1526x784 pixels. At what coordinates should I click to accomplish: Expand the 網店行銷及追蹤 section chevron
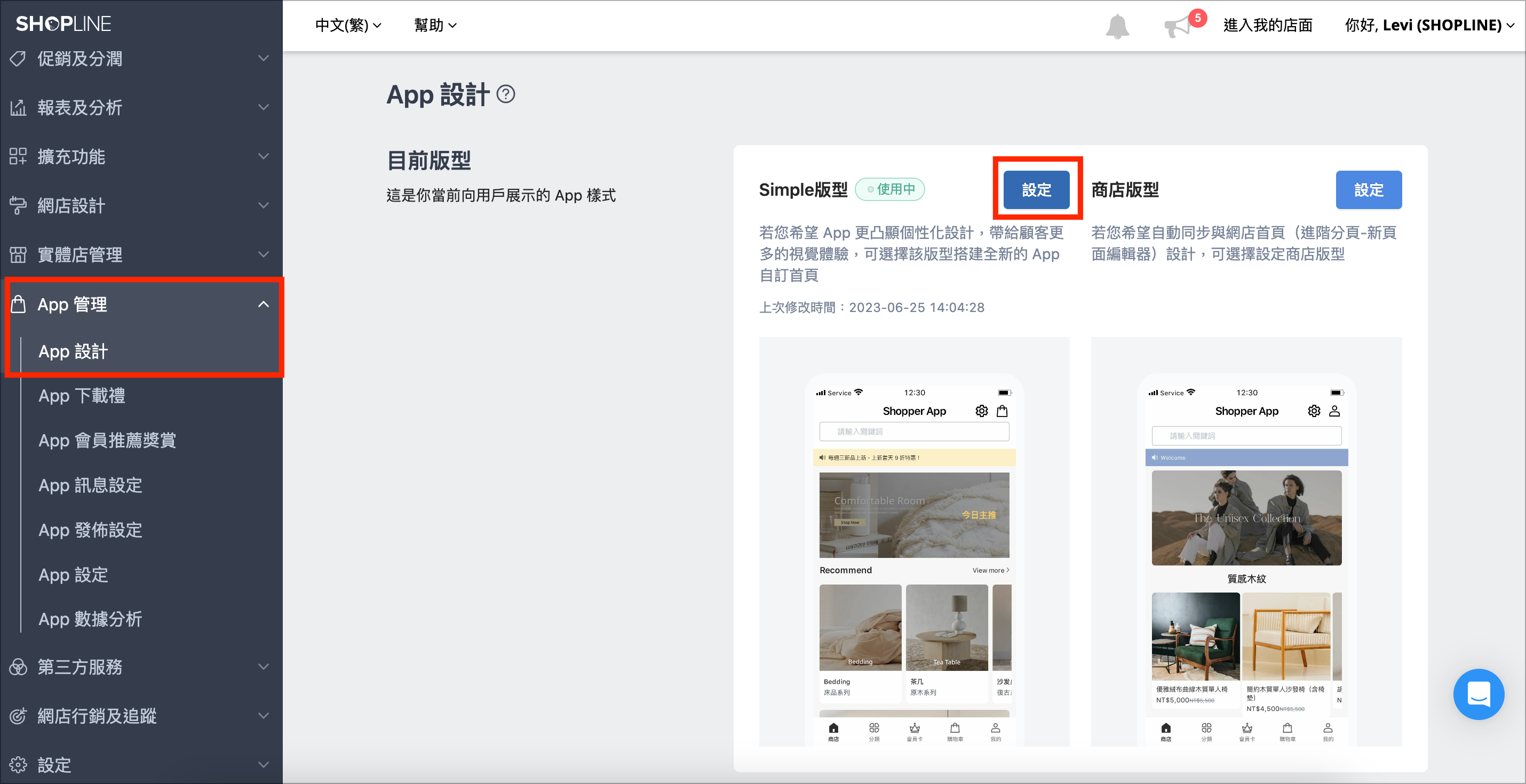coord(264,716)
